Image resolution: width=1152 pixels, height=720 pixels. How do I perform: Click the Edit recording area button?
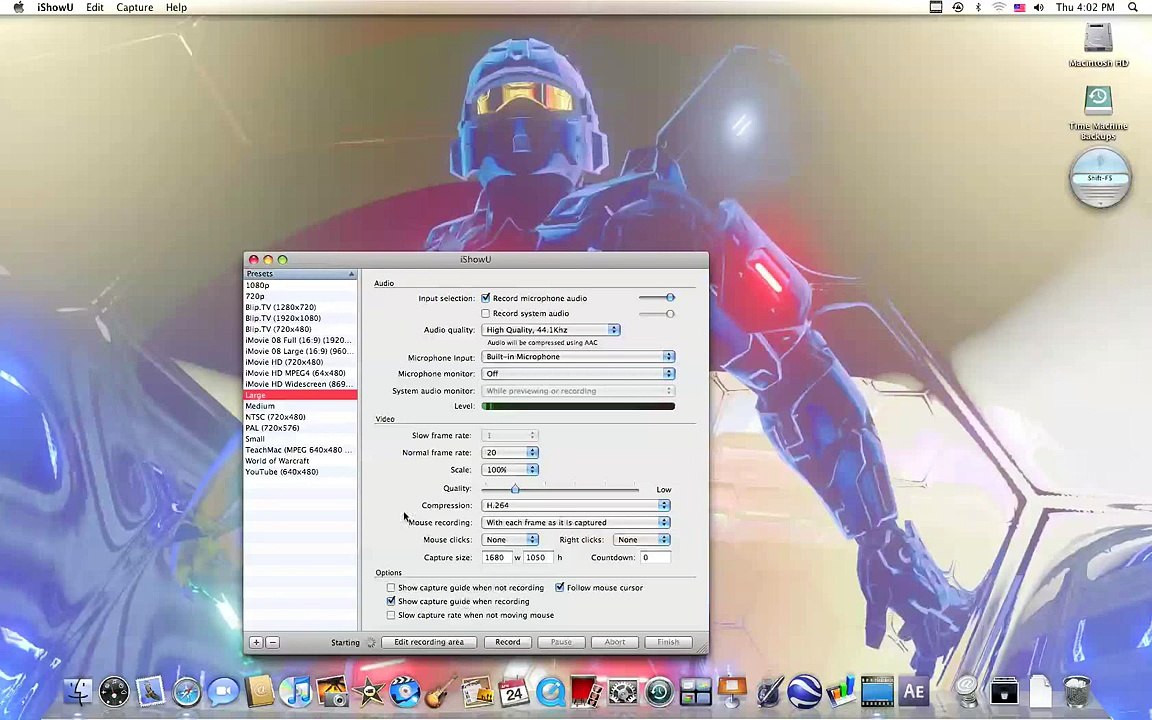click(x=429, y=642)
